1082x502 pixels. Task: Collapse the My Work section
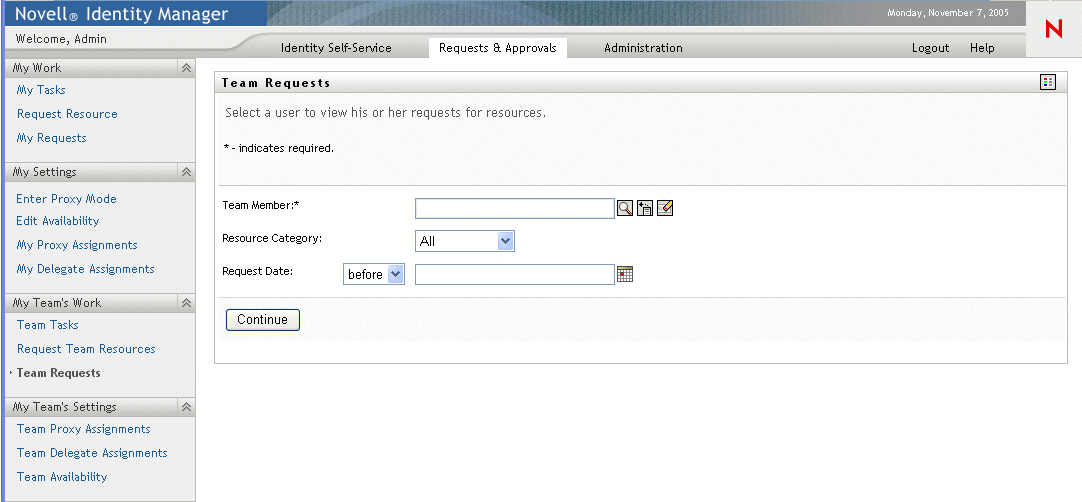pos(186,68)
